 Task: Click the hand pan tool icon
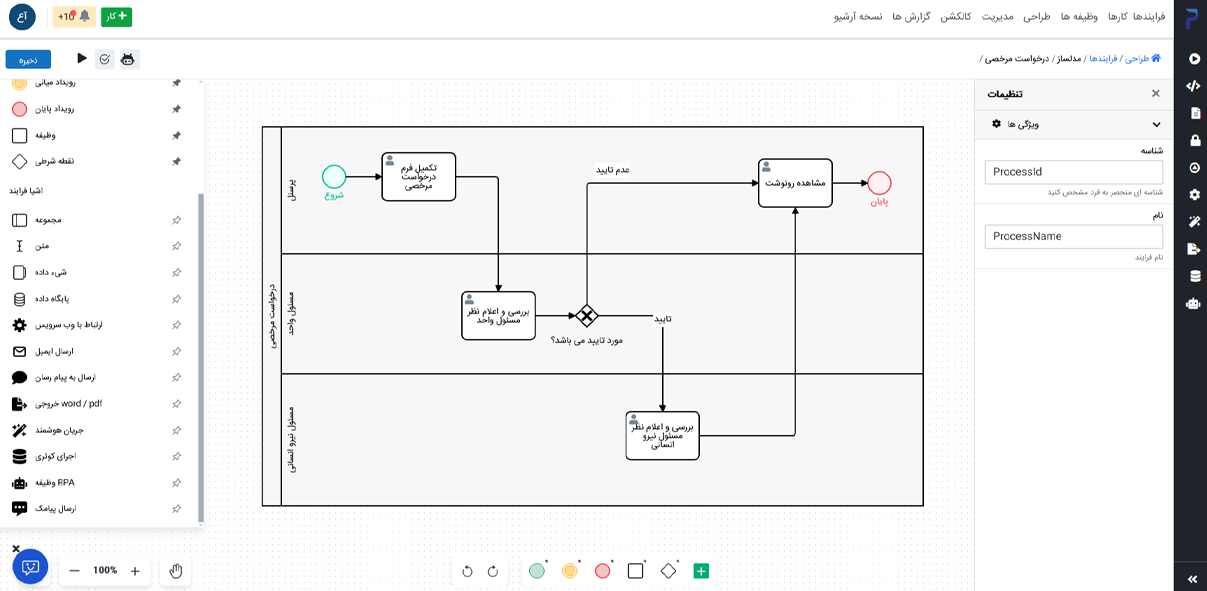tap(176, 571)
